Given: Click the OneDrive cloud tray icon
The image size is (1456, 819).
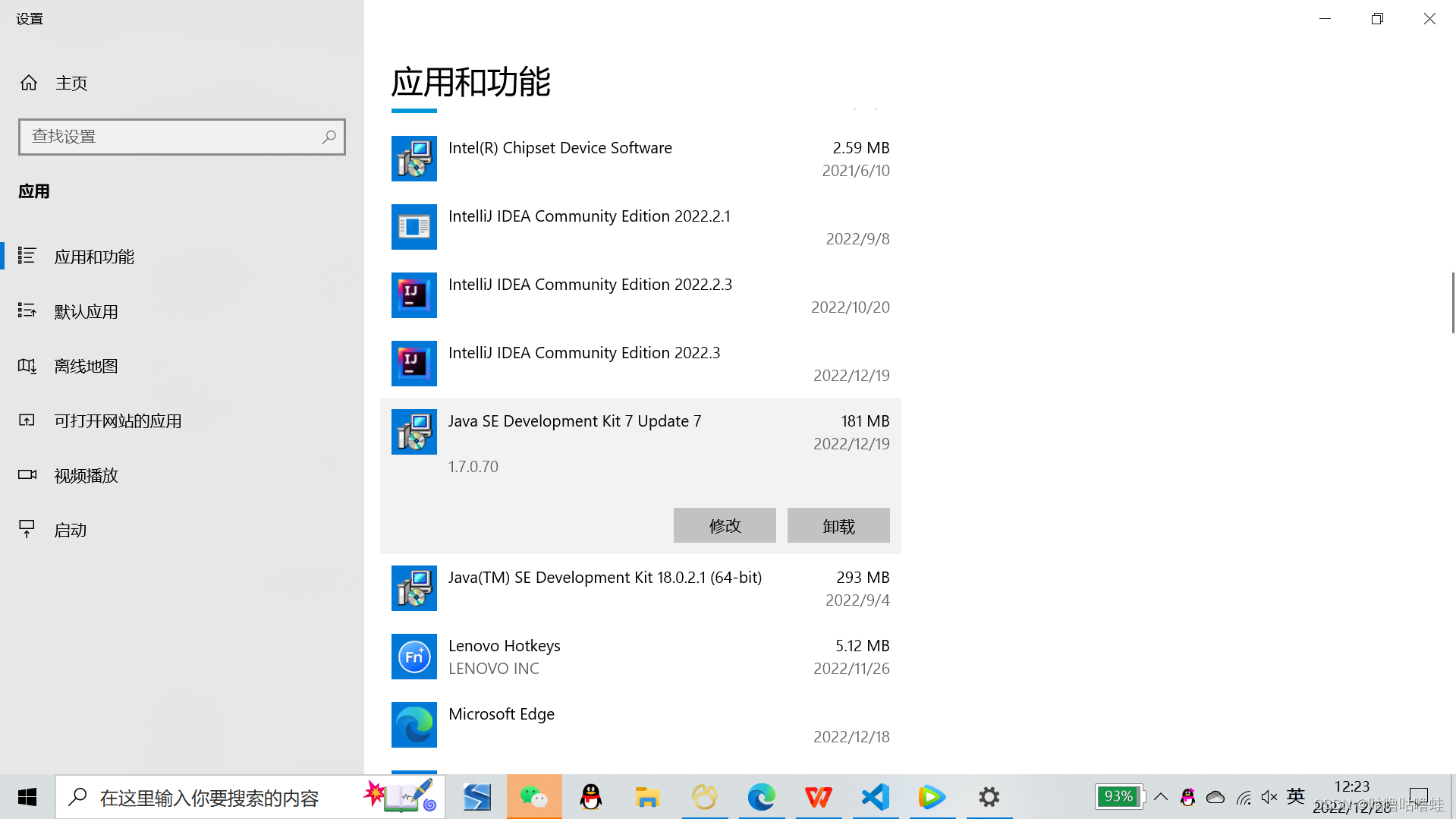Looking at the screenshot, I should pyautogui.click(x=1215, y=797).
